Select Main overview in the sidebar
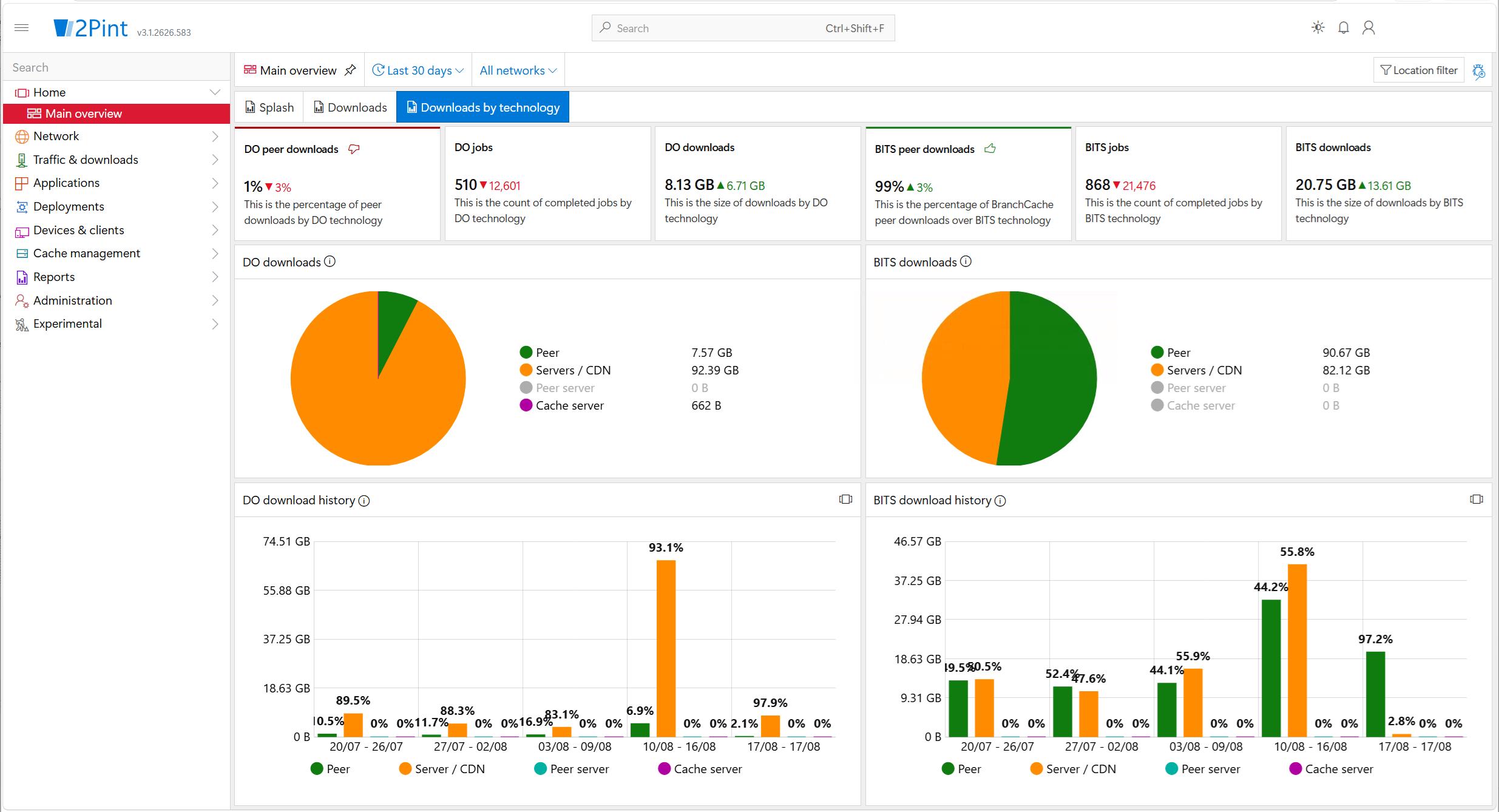1499x812 pixels. (x=117, y=113)
